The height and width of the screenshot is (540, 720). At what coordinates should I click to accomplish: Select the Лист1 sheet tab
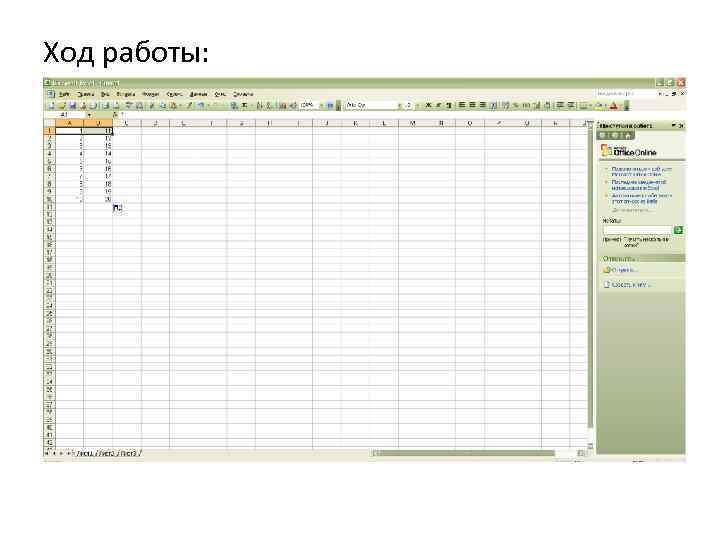point(85,453)
